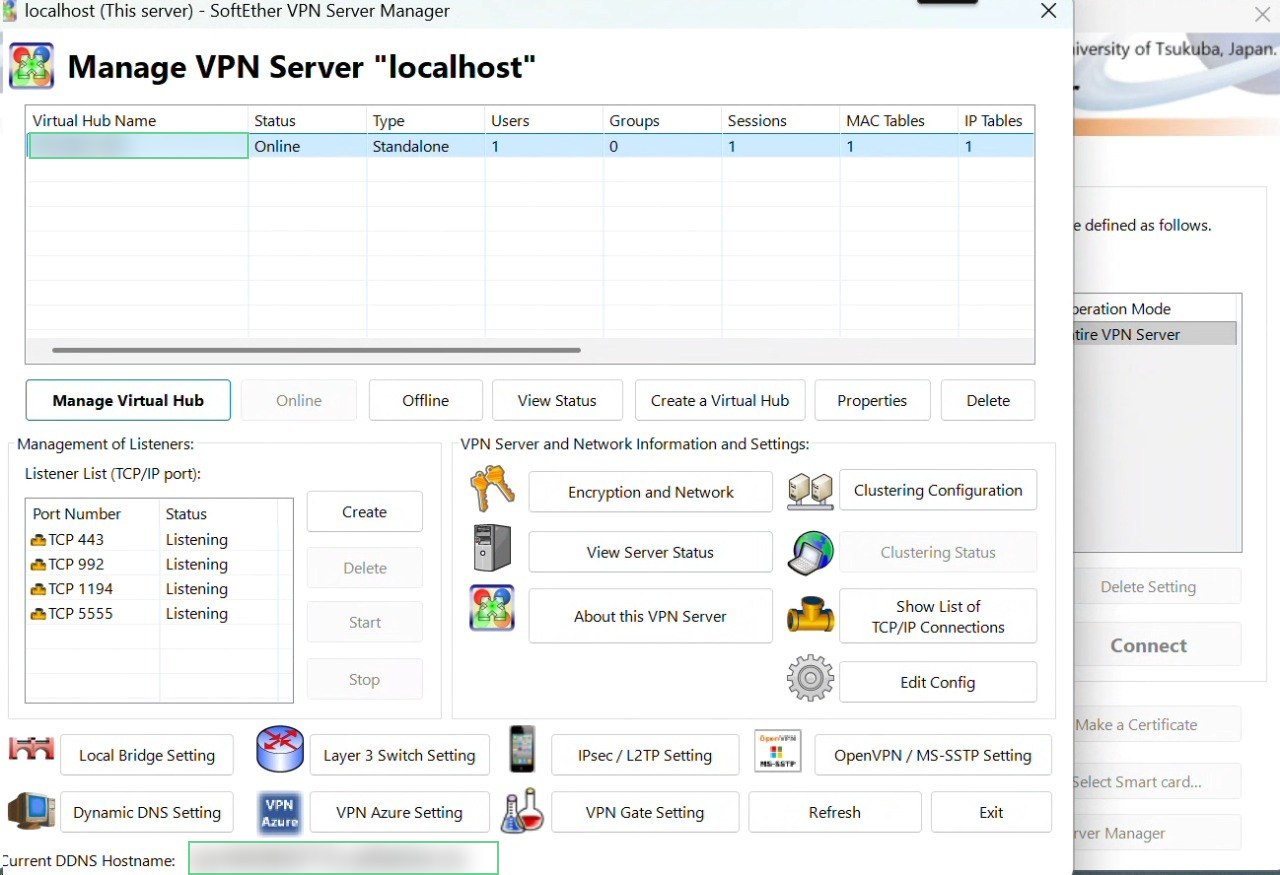The image size is (1280, 875).
Task: Click the smartphone icon beside IPsec / L2TP Setting
Action: 522,750
